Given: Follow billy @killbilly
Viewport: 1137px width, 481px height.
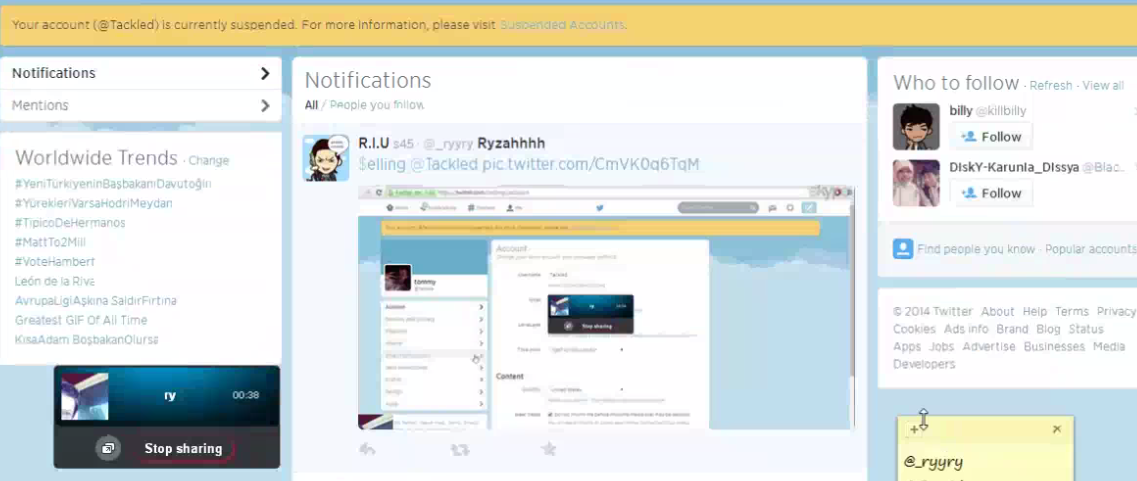Looking at the screenshot, I should pos(991,136).
